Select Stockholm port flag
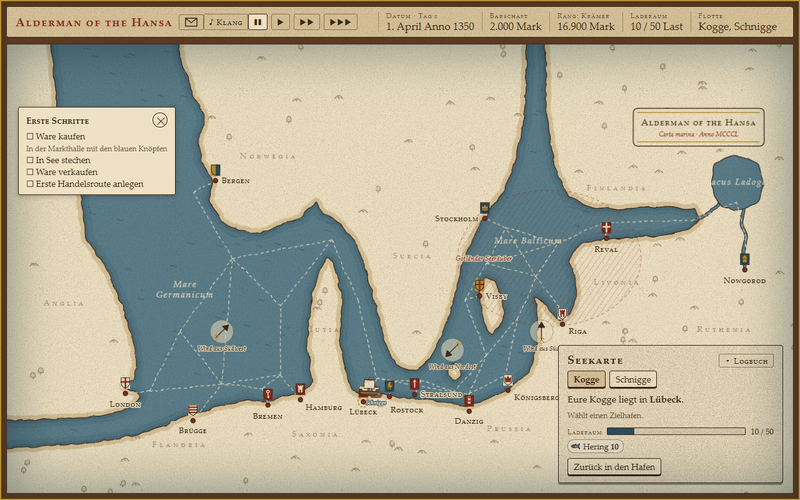Screen dimensions: 800x500 pos(485,208)
